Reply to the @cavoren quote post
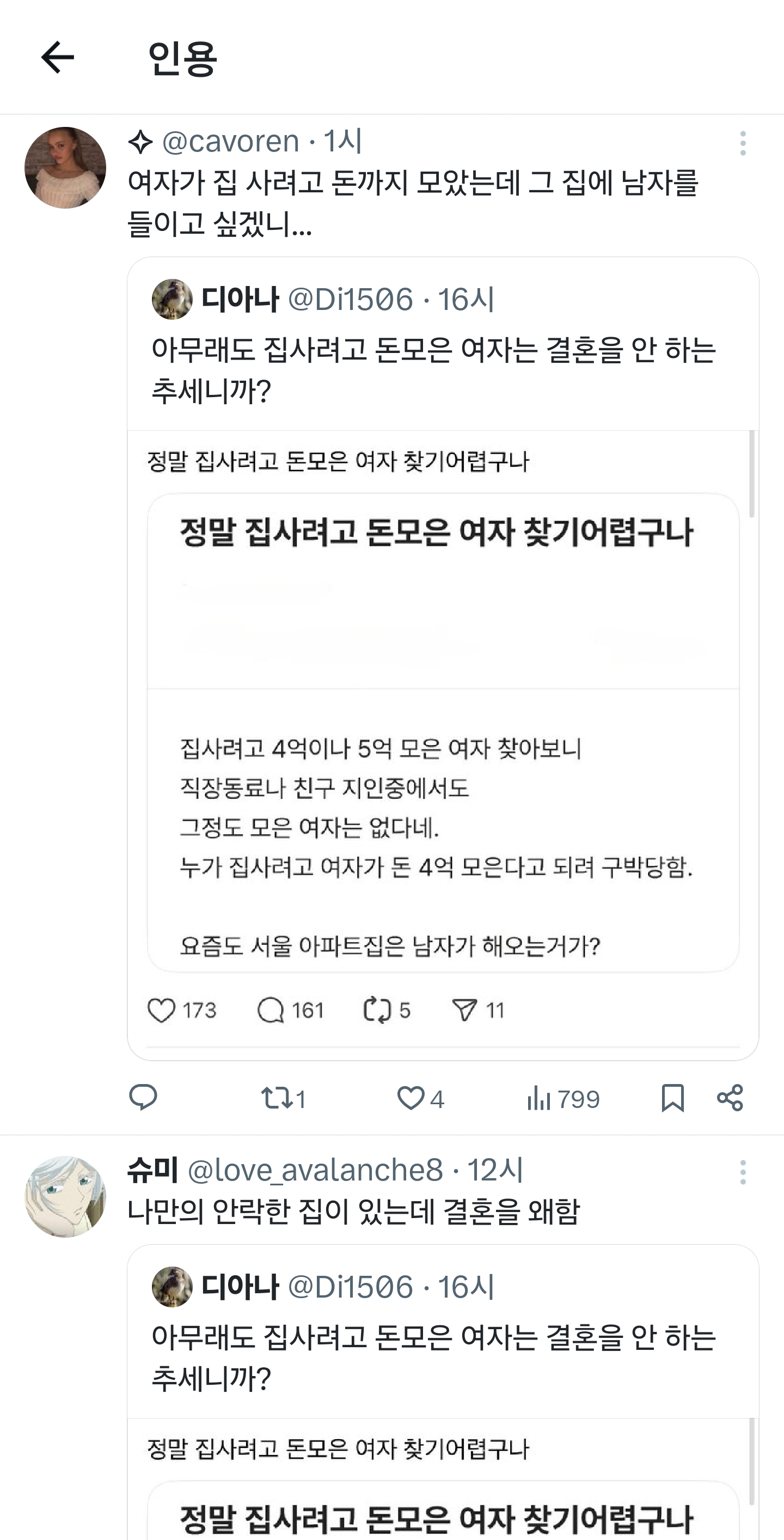The image size is (784, 1540). pyautogui.click(x=143, y=1098)
